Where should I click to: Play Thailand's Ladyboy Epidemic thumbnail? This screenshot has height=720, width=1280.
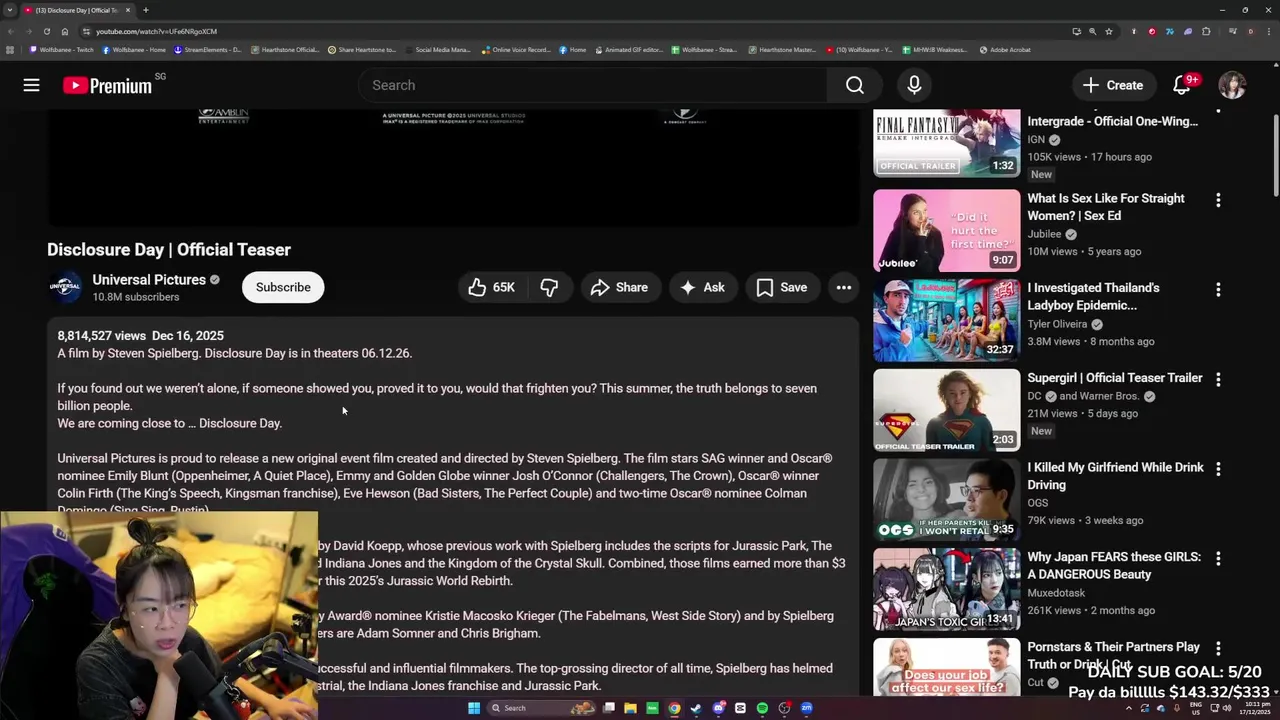click(946, 320)
